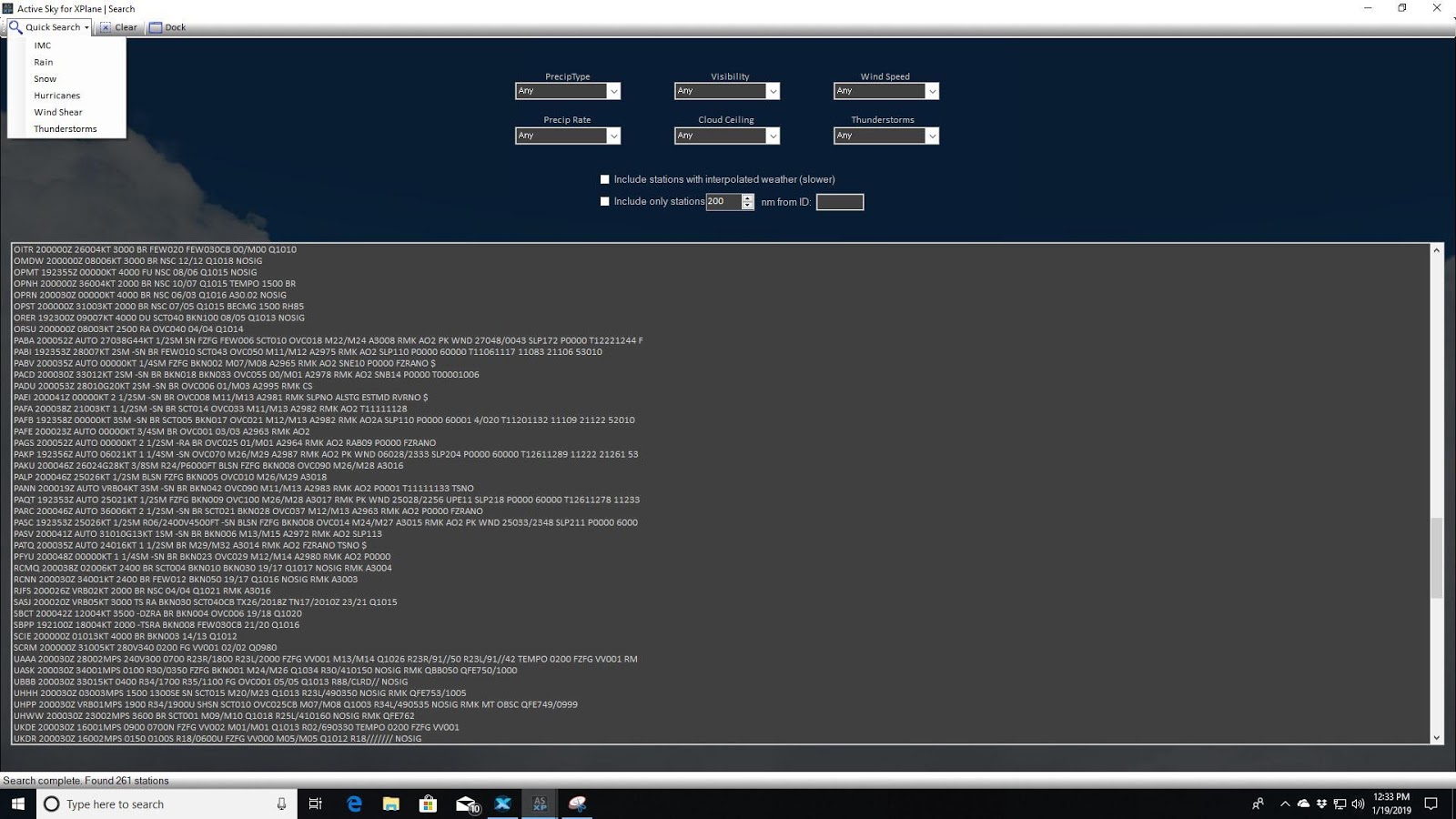Click the Clear toolbar button
Image resolution: width=1456 pixels, height=819 pixels.
[x=118, y=27]
